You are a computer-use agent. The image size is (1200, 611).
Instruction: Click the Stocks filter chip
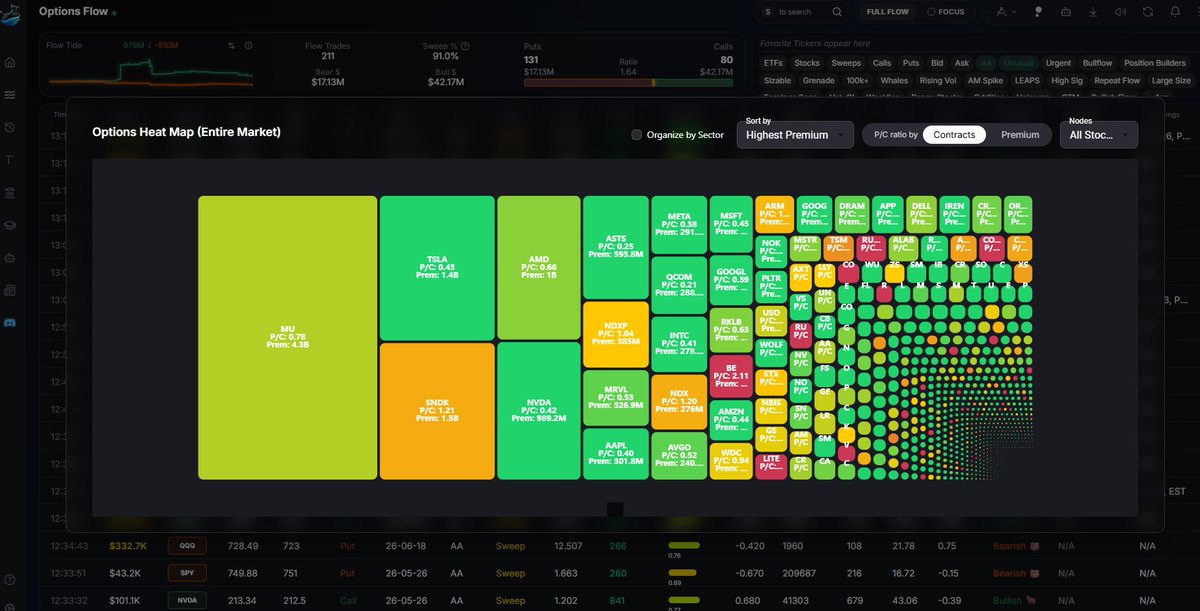click(807, 63)
